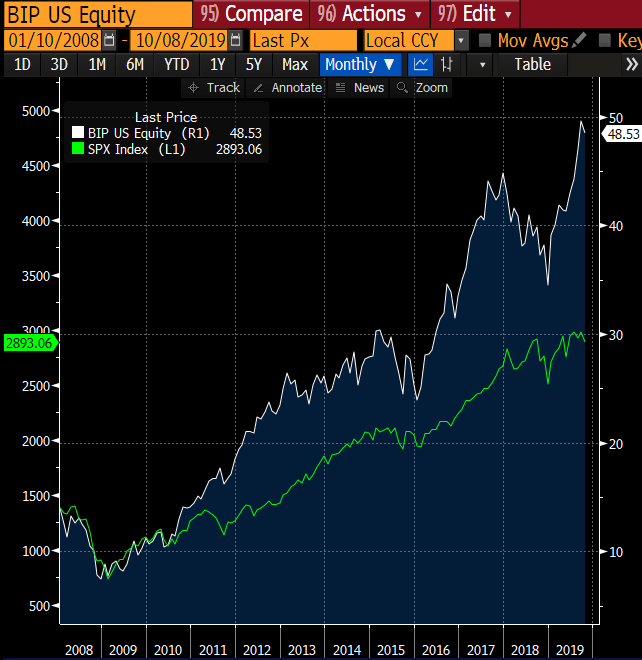
Task: Open chart type dropdown arrow next to candlestick
Action: click(482, 64)
